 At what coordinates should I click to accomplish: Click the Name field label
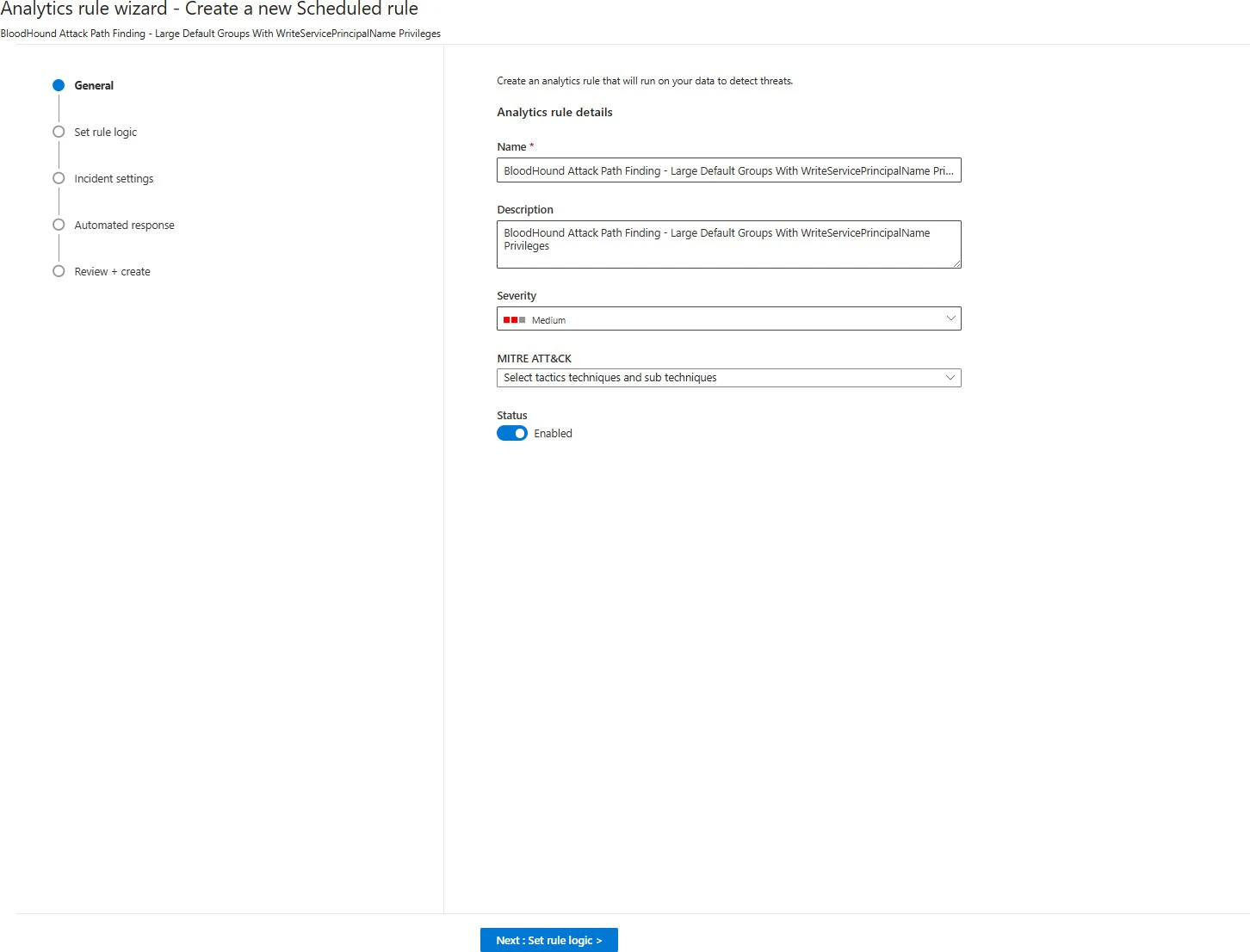pos(511,147)
